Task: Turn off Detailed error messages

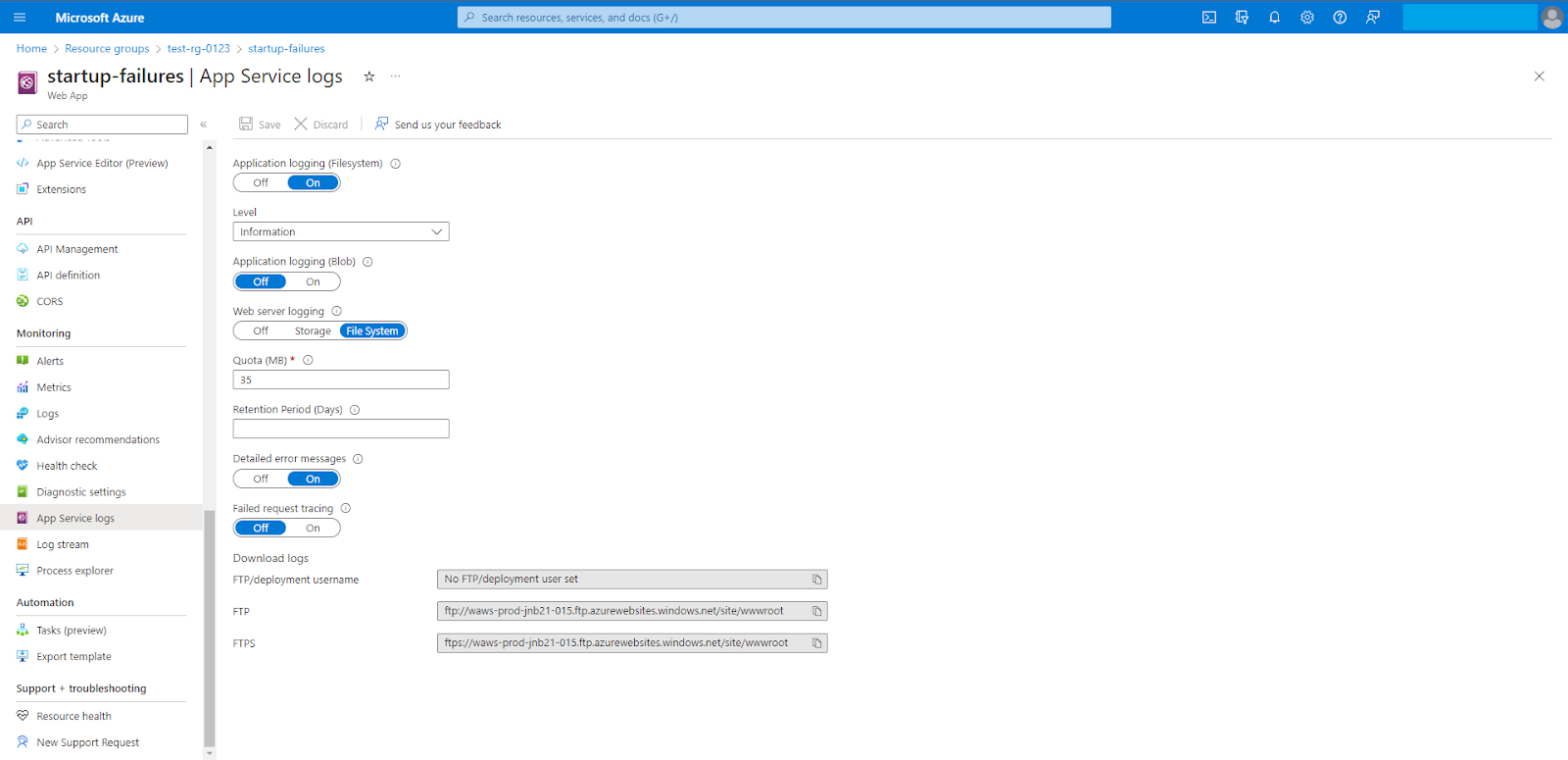Action: (261, 479)
